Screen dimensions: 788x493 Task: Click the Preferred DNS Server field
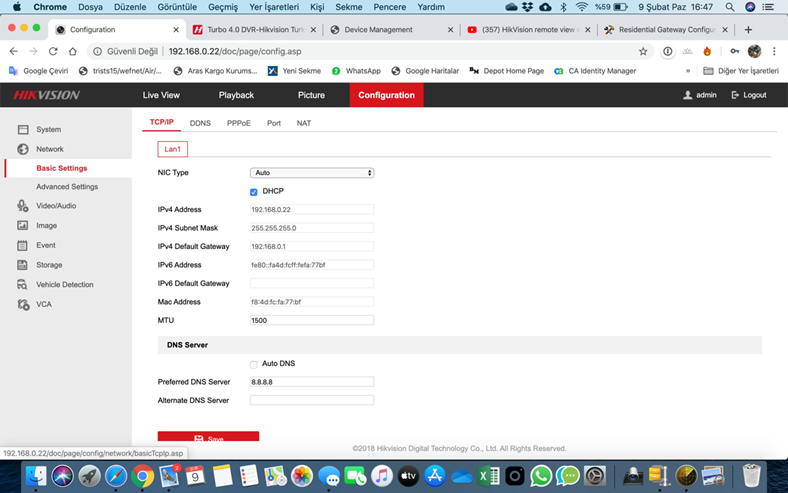[312, 382]
